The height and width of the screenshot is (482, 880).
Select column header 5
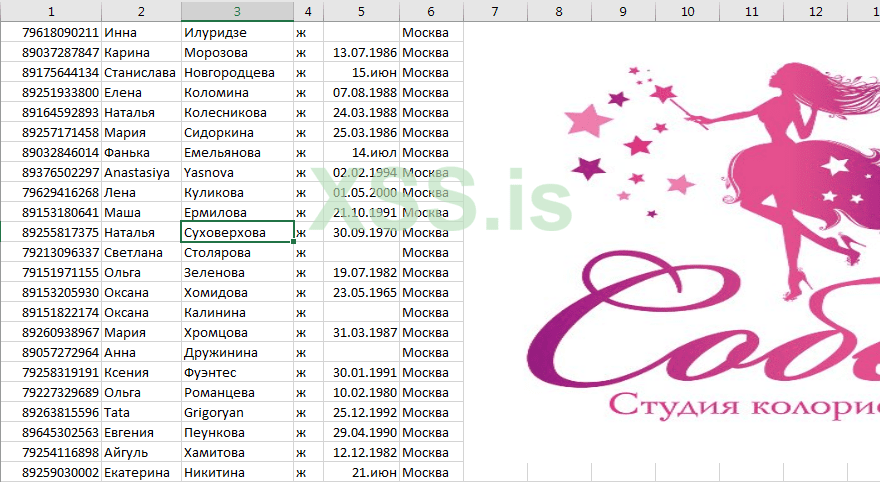click(x=361, y=11)
